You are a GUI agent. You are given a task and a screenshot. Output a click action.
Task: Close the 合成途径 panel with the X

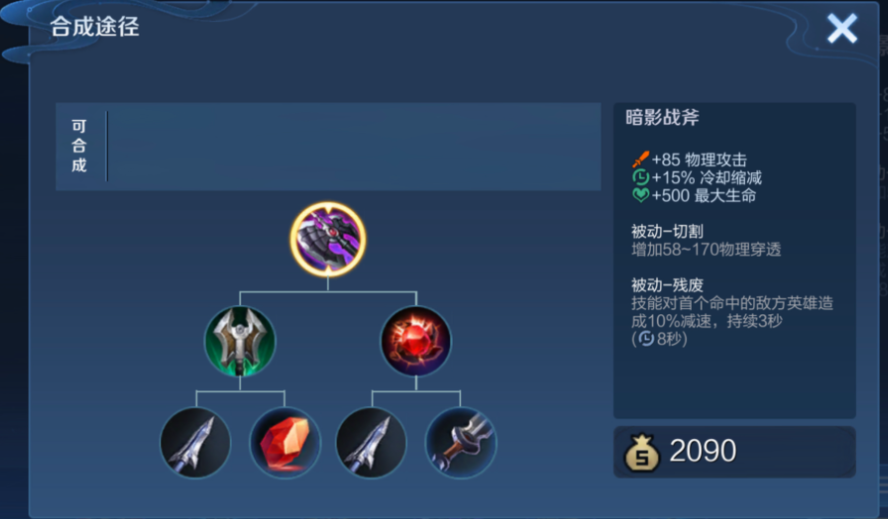pos(842,28)
